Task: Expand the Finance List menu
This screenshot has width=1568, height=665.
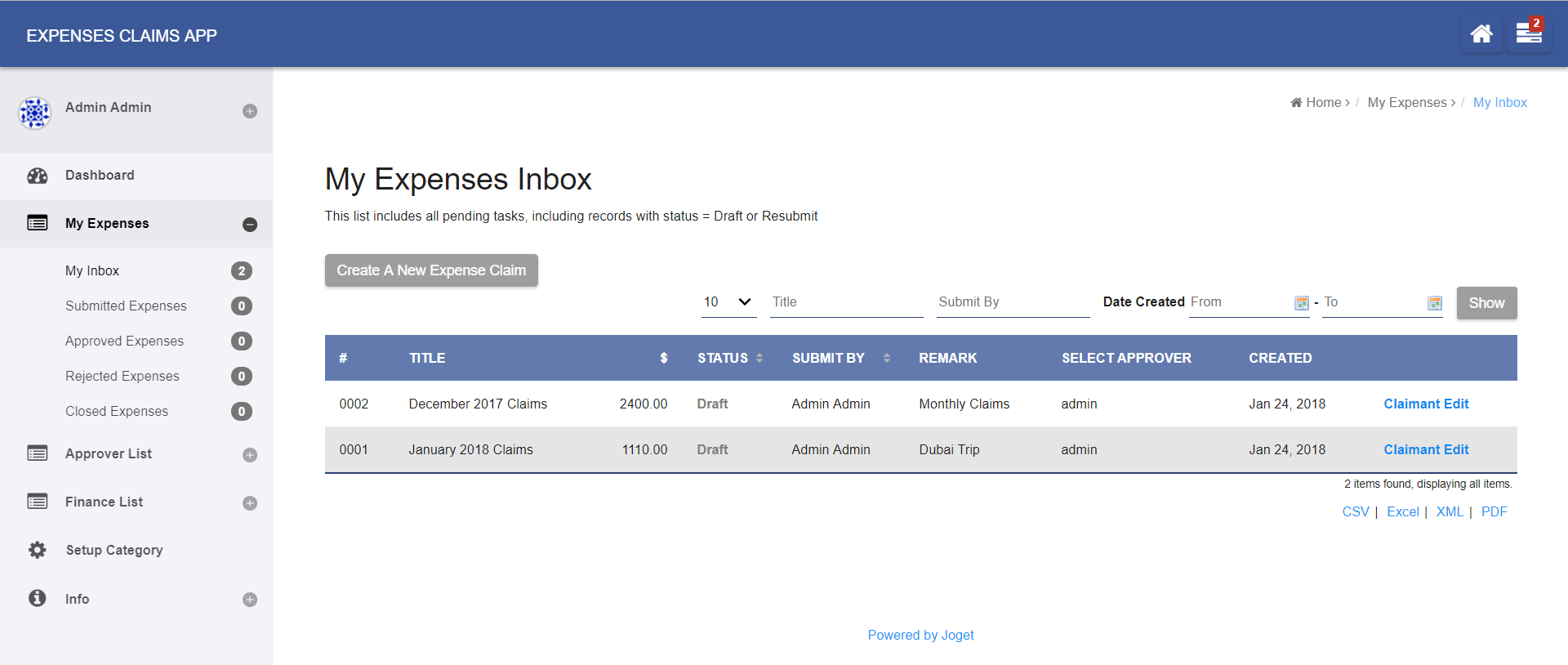Action: 250,503
